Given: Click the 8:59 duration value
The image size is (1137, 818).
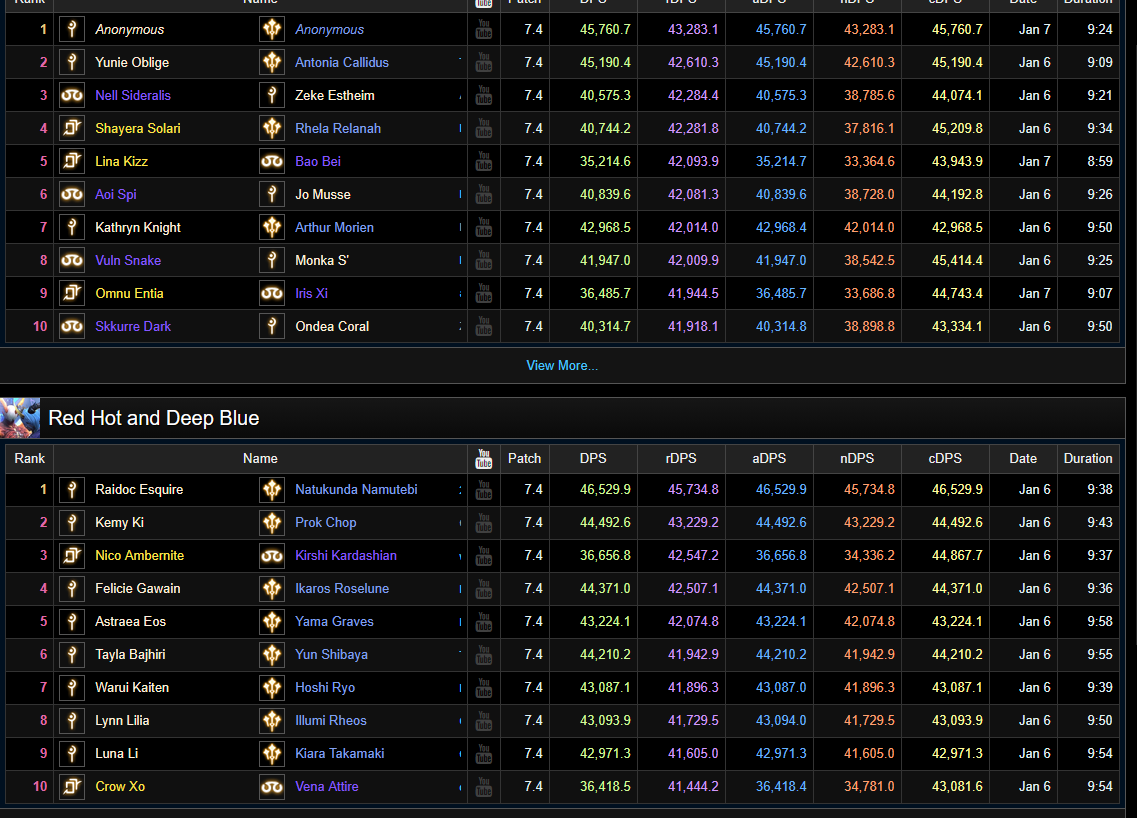Looking at the screenshot, I should 1100,161.
